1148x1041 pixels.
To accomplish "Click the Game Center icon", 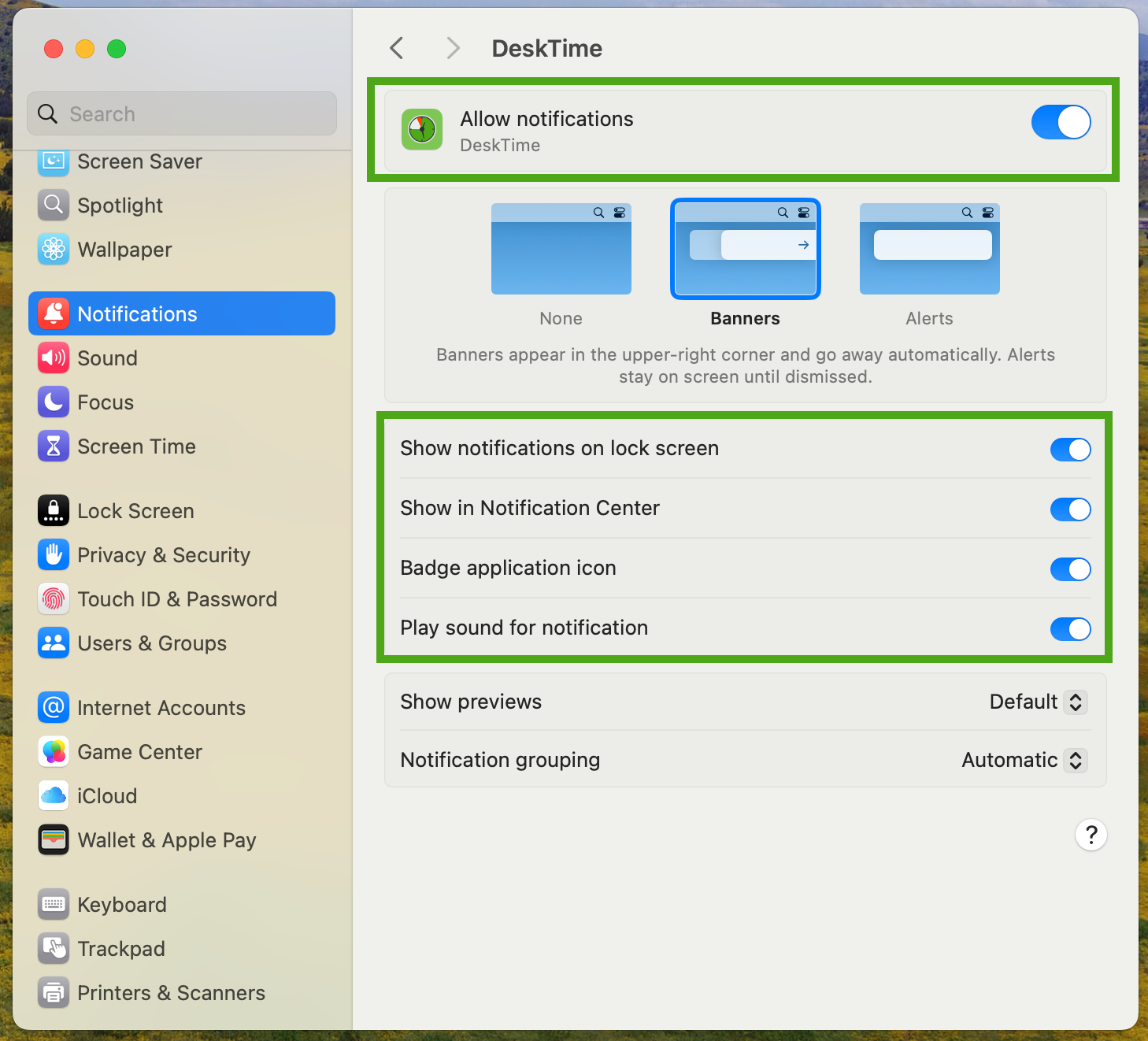I will pyautogui.click(x=53, y=752).
